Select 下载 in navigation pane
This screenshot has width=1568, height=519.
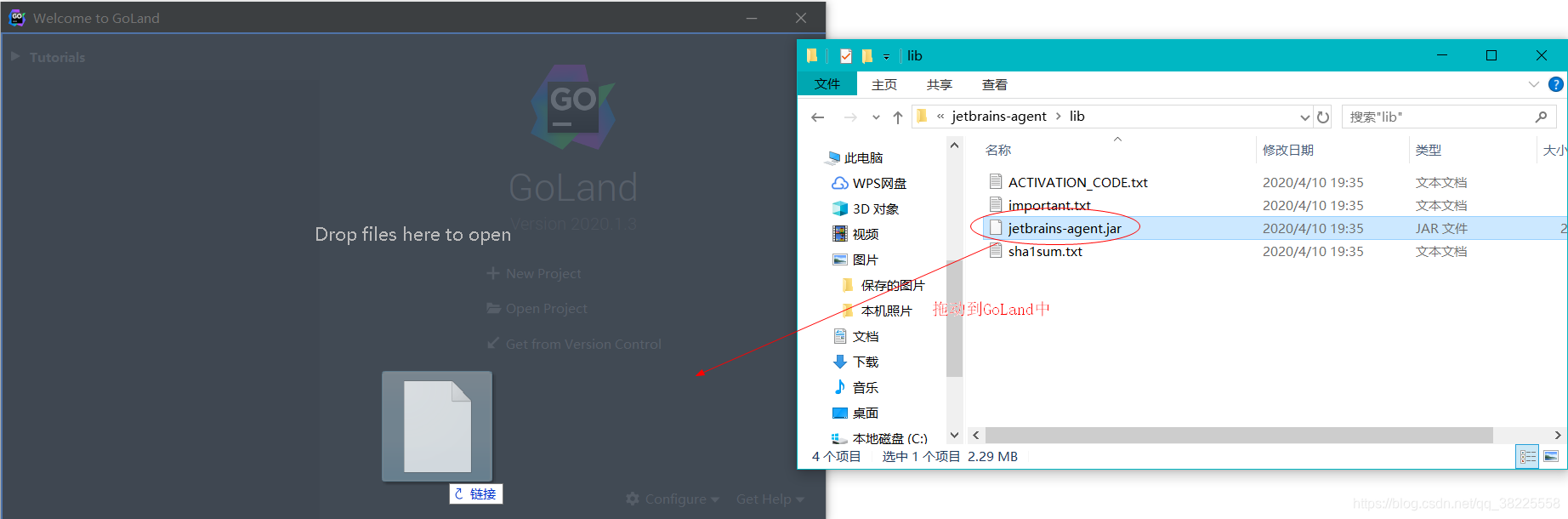pos(855,362)
